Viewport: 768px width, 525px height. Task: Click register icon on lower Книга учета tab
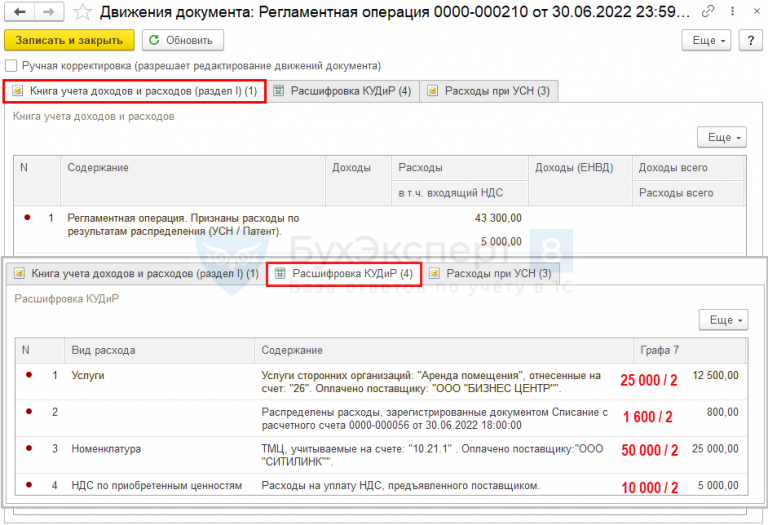tap(19, 273)
